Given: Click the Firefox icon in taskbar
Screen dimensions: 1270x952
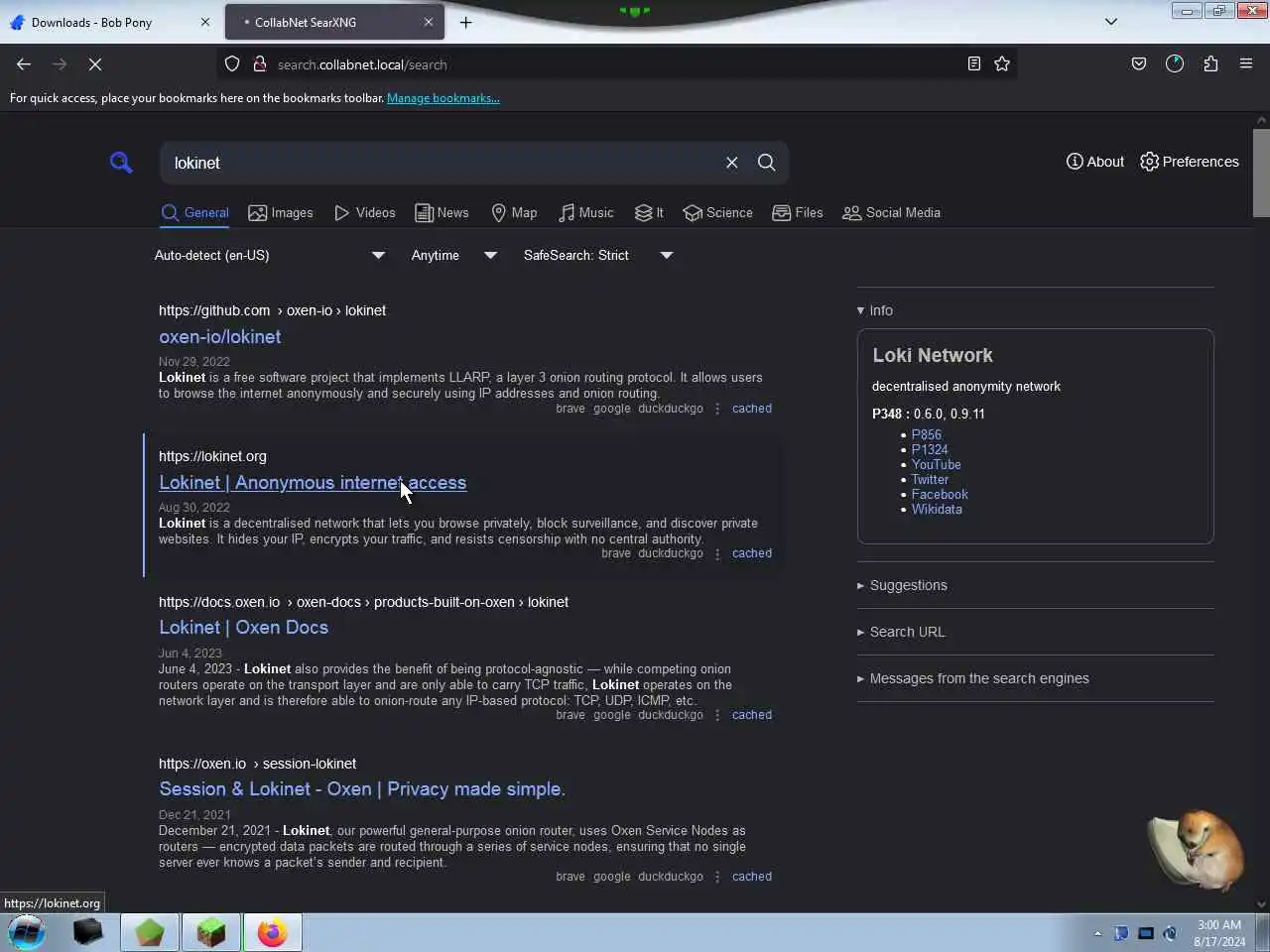Looking at the screenshot, I should click(x=272, y=932).
